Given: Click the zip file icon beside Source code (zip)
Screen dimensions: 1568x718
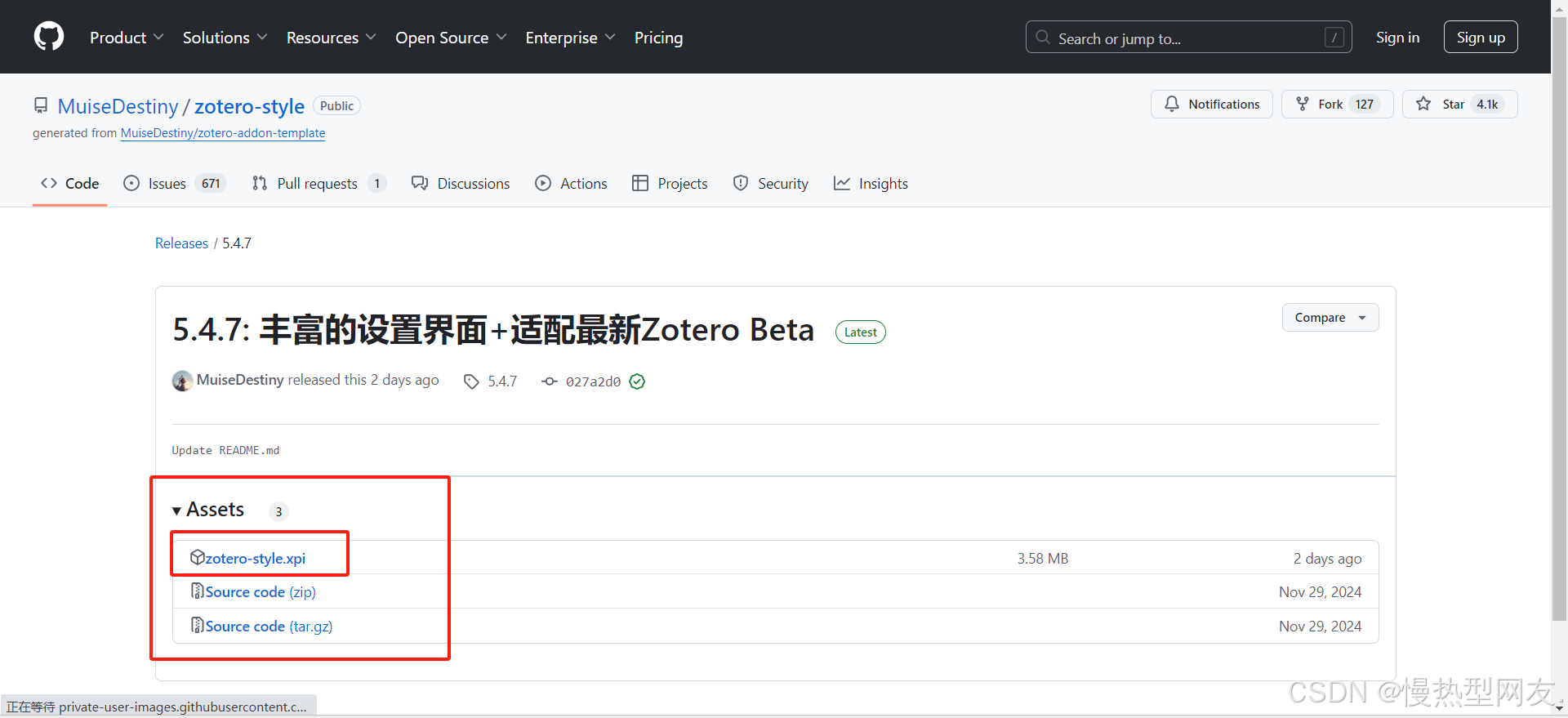Looking at the screenshot, I should tap(197, 591).
